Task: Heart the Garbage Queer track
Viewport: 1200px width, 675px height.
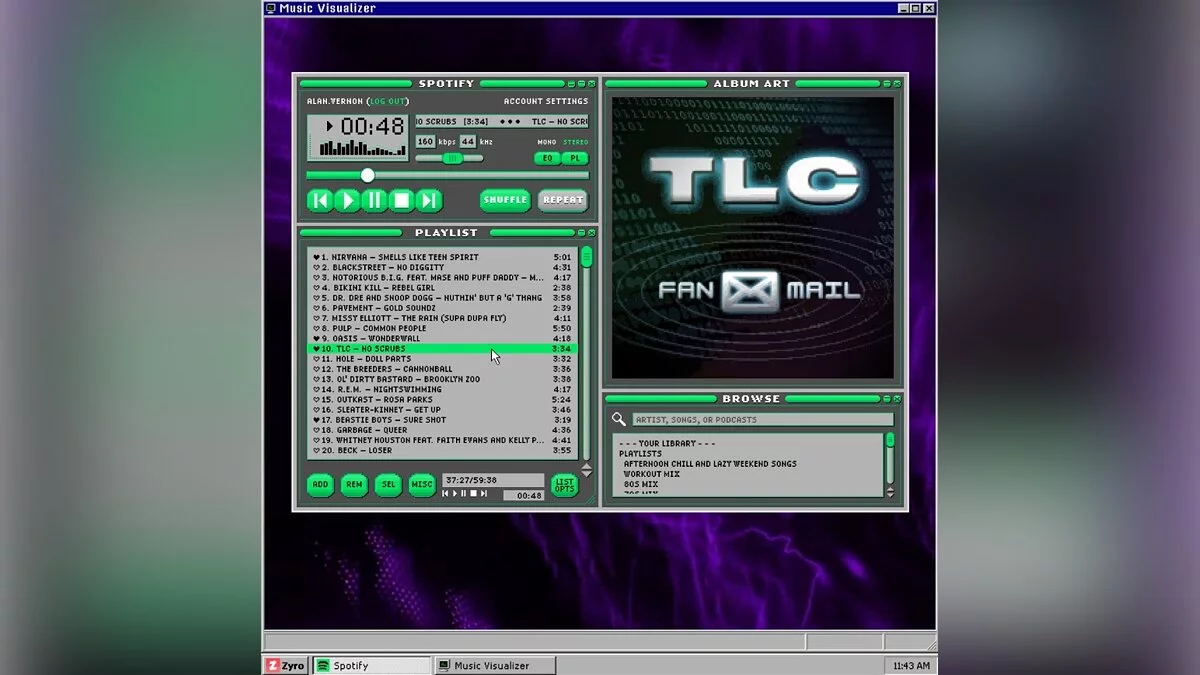Action: tap(316, 430)
